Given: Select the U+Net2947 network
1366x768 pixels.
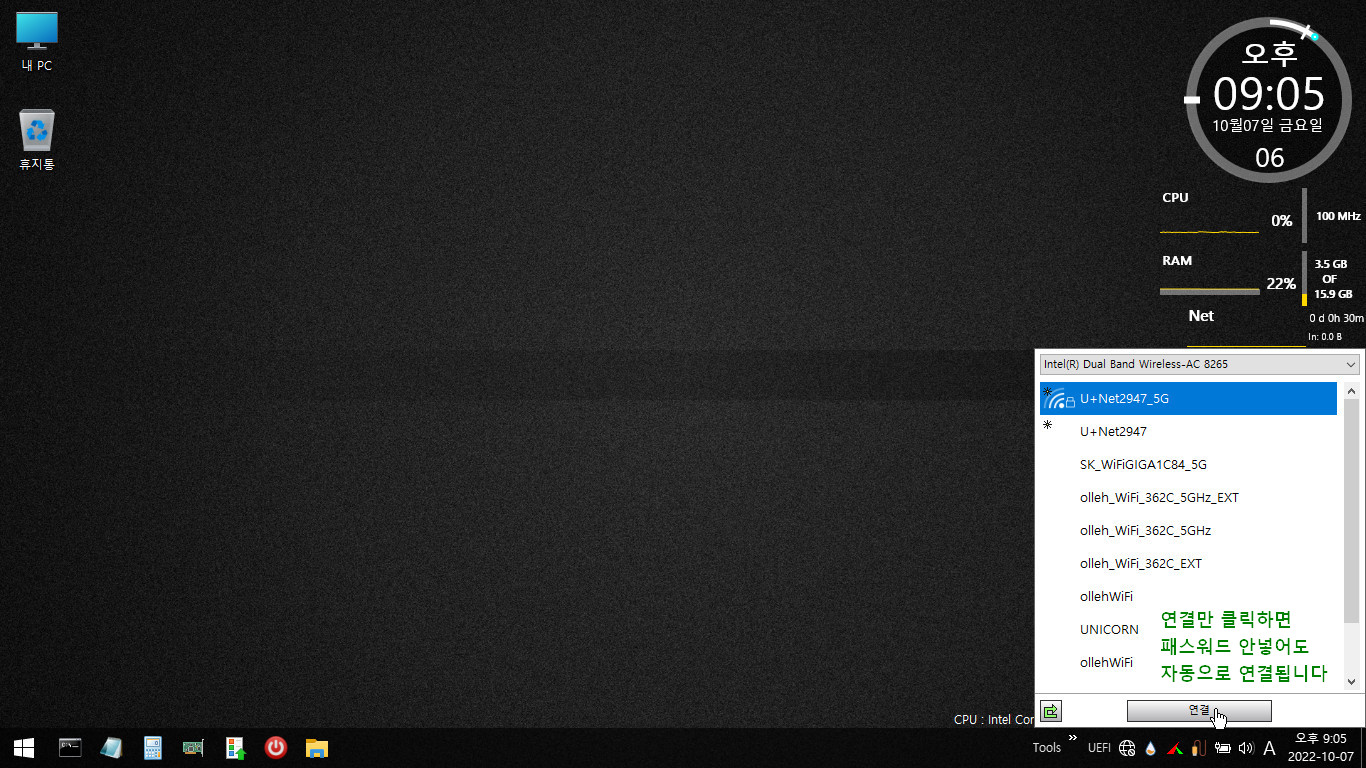Looking at the screenshot, I should coord(1188,431).
